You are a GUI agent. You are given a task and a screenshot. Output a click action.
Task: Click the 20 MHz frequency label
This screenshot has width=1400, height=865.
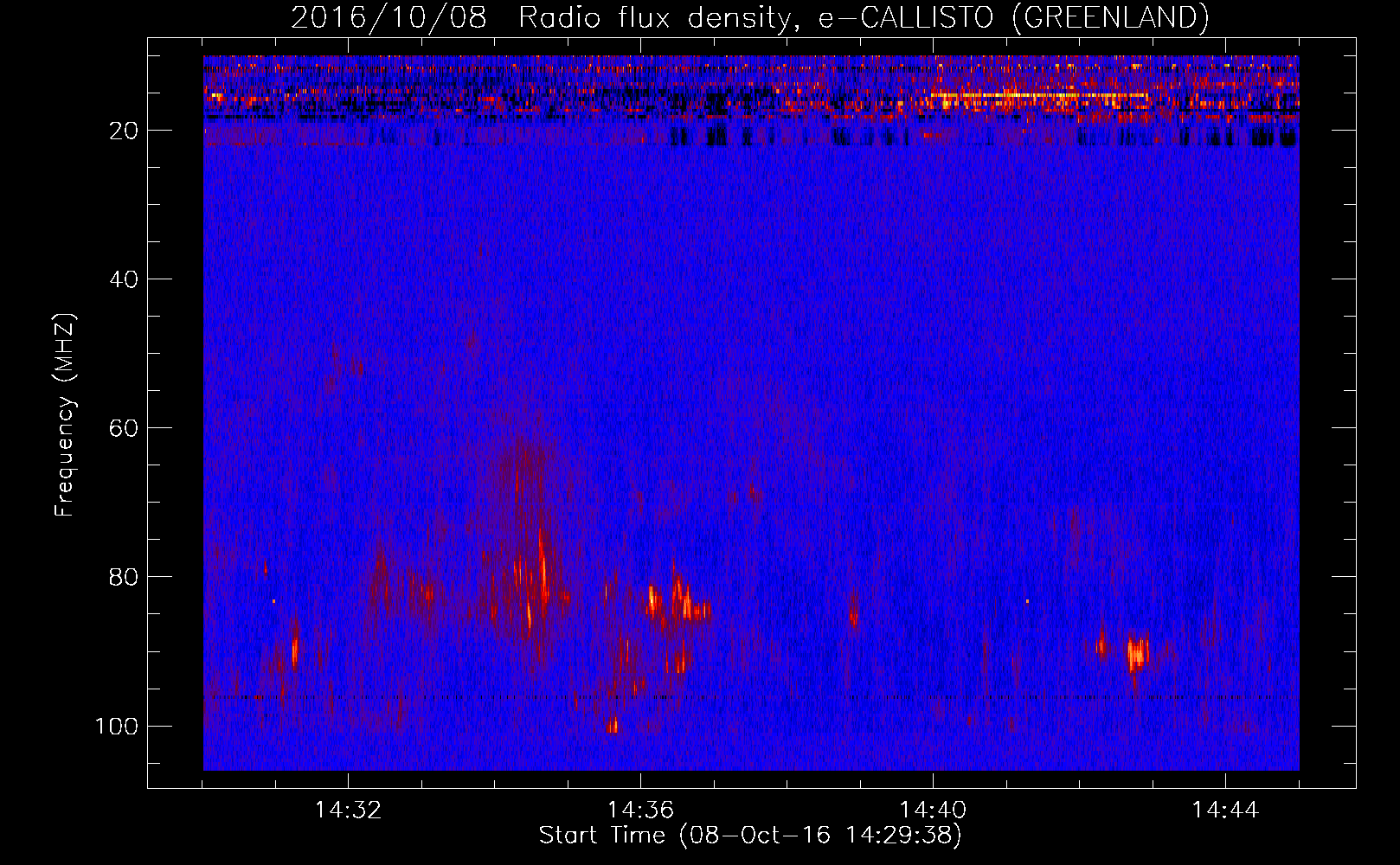tap(125, 131)
